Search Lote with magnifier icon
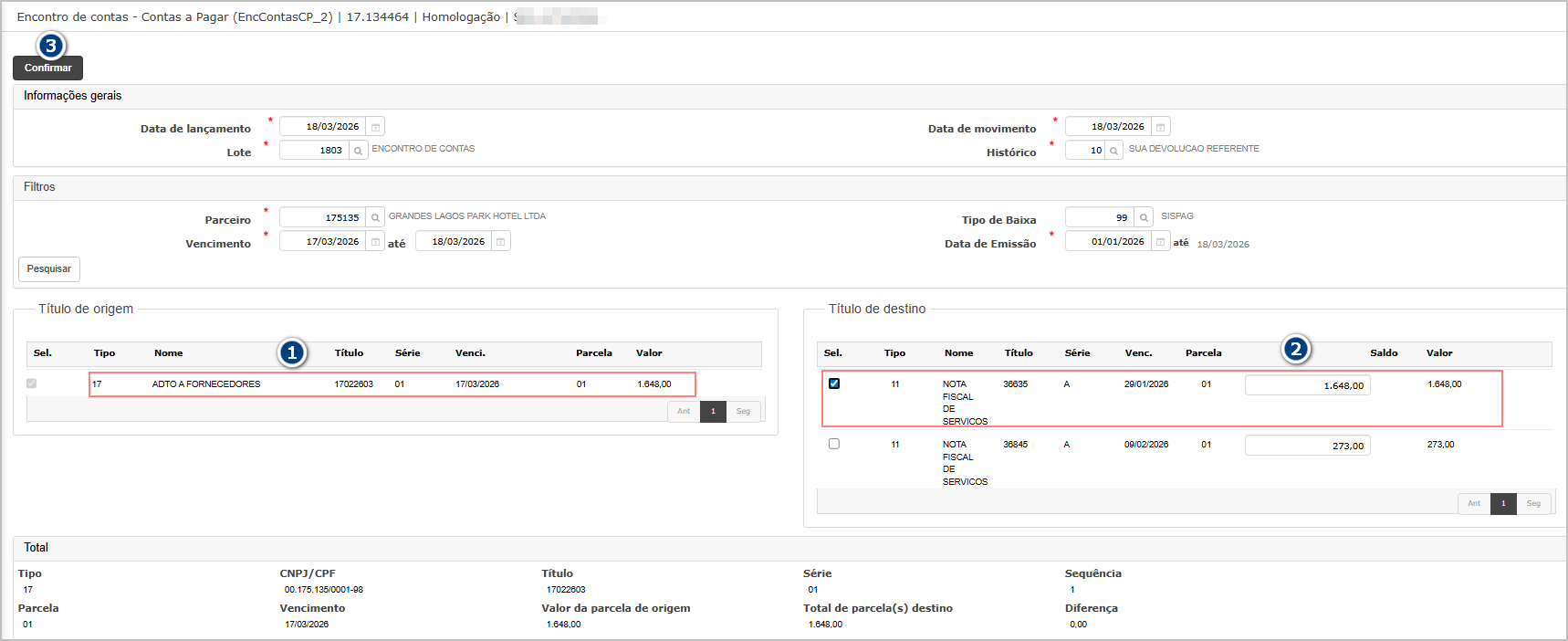The width and height of the screenshot is (1568, 641). [x=358, y=151]
